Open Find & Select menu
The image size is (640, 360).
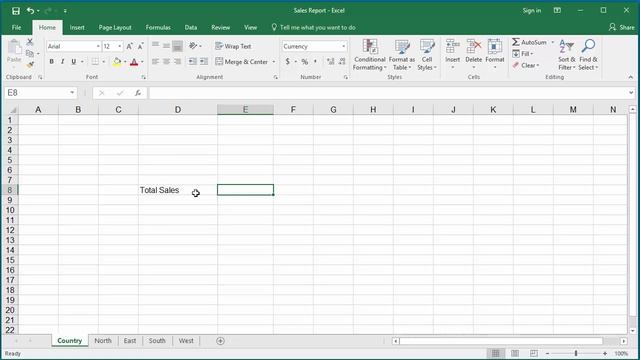click(x=588, y=55)
